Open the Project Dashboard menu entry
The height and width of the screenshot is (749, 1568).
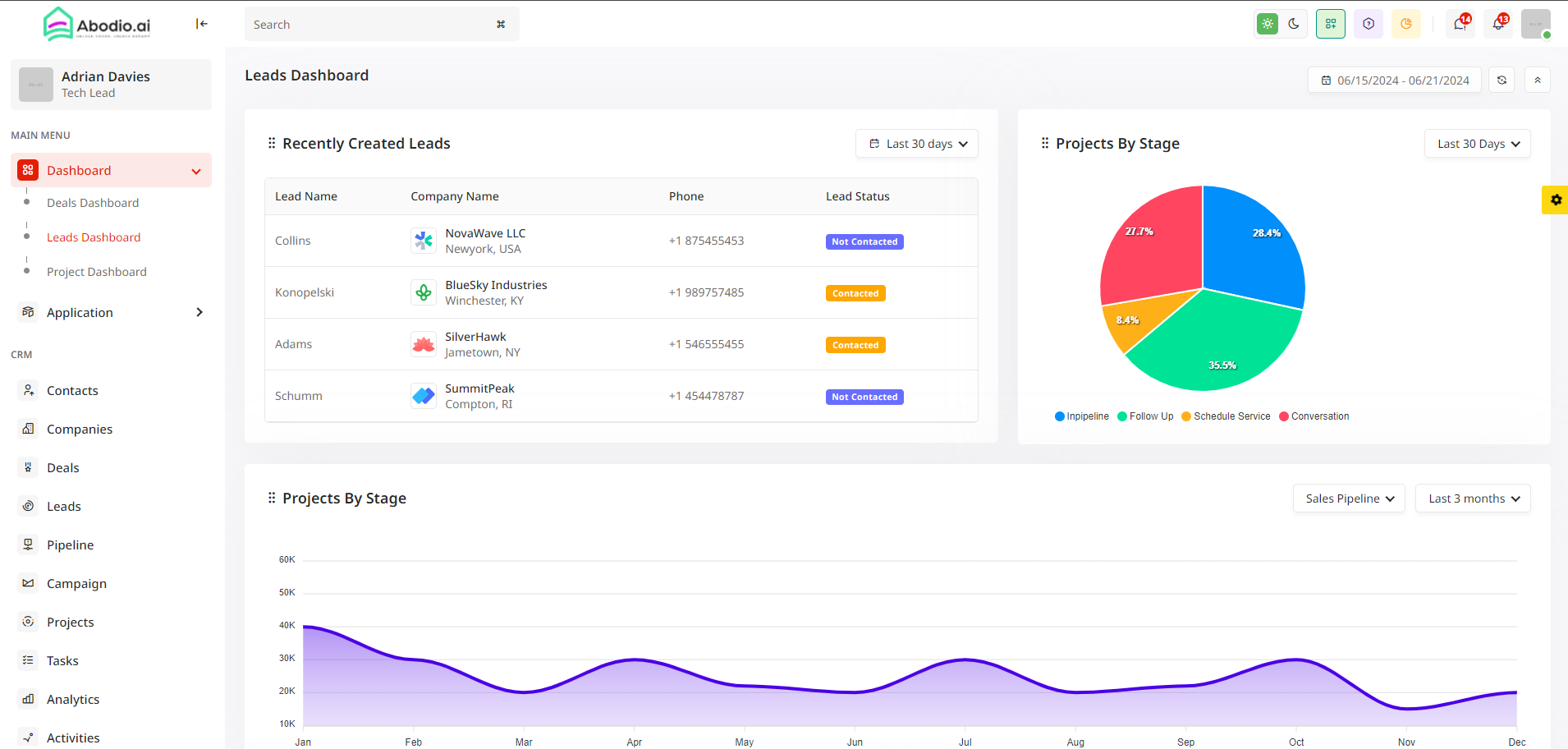97,272
